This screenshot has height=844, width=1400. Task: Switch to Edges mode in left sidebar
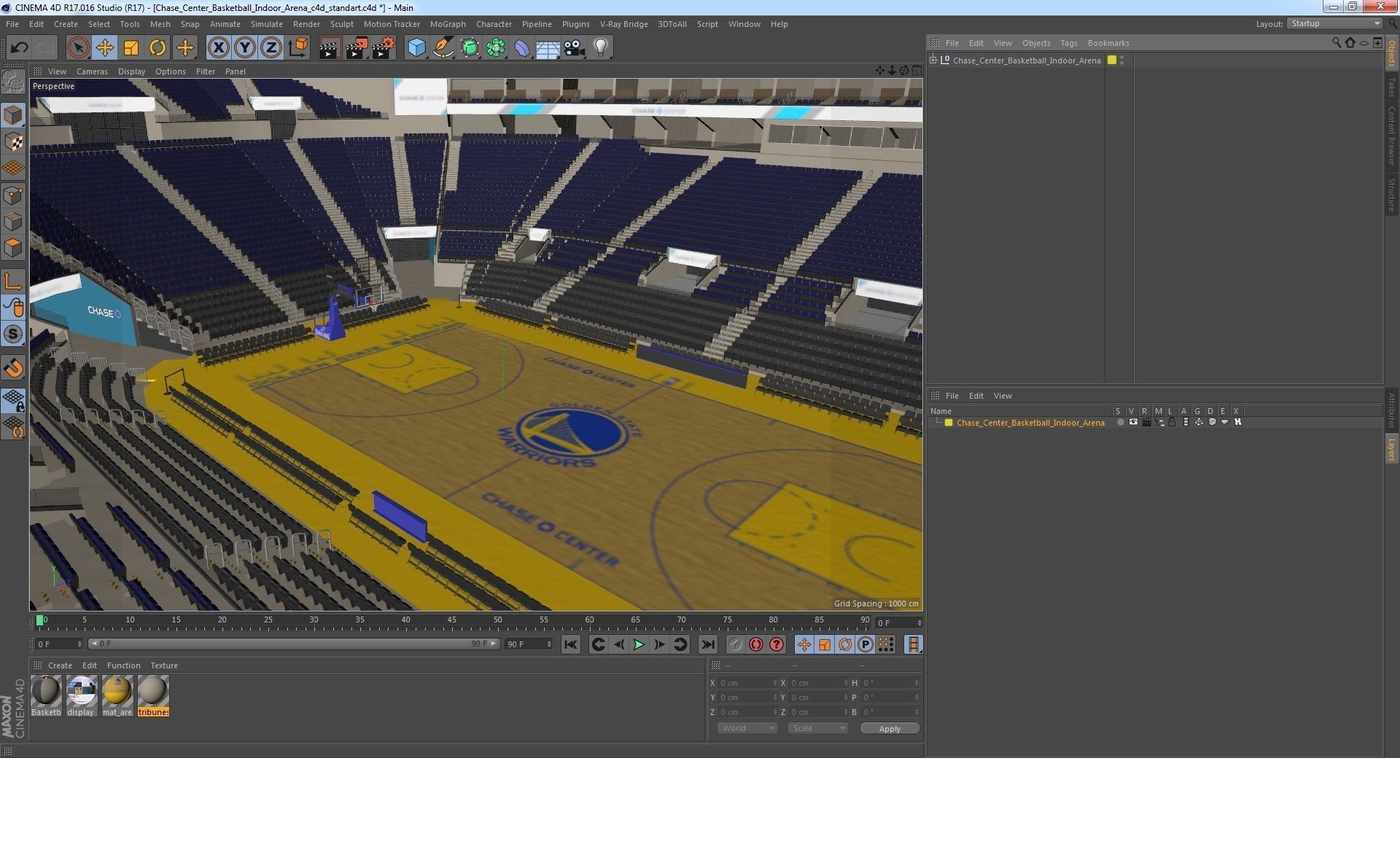pos(13,222)
